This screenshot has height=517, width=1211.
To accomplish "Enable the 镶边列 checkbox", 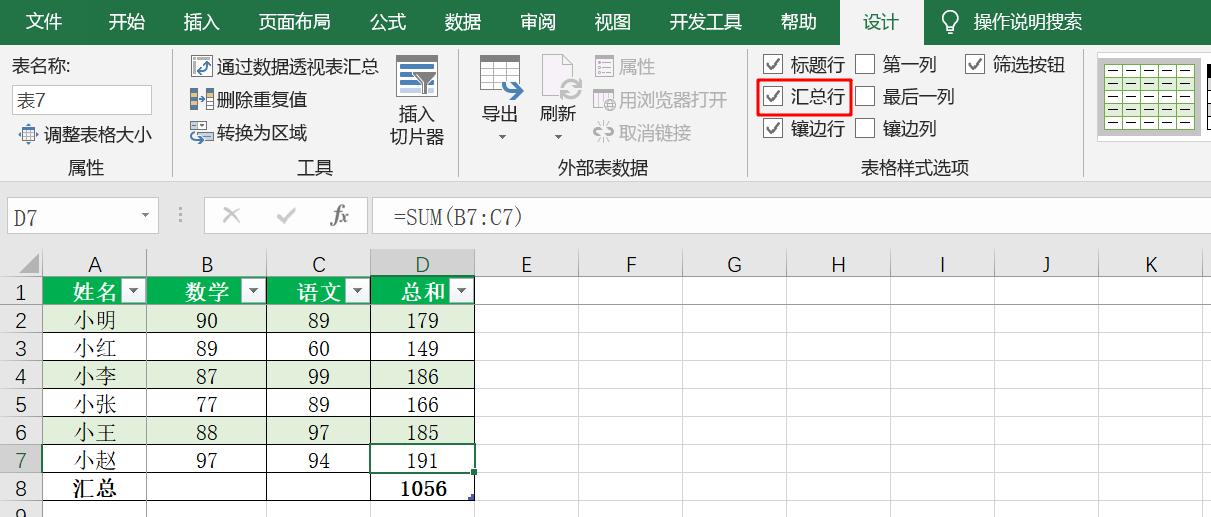I will click(865, 128).
